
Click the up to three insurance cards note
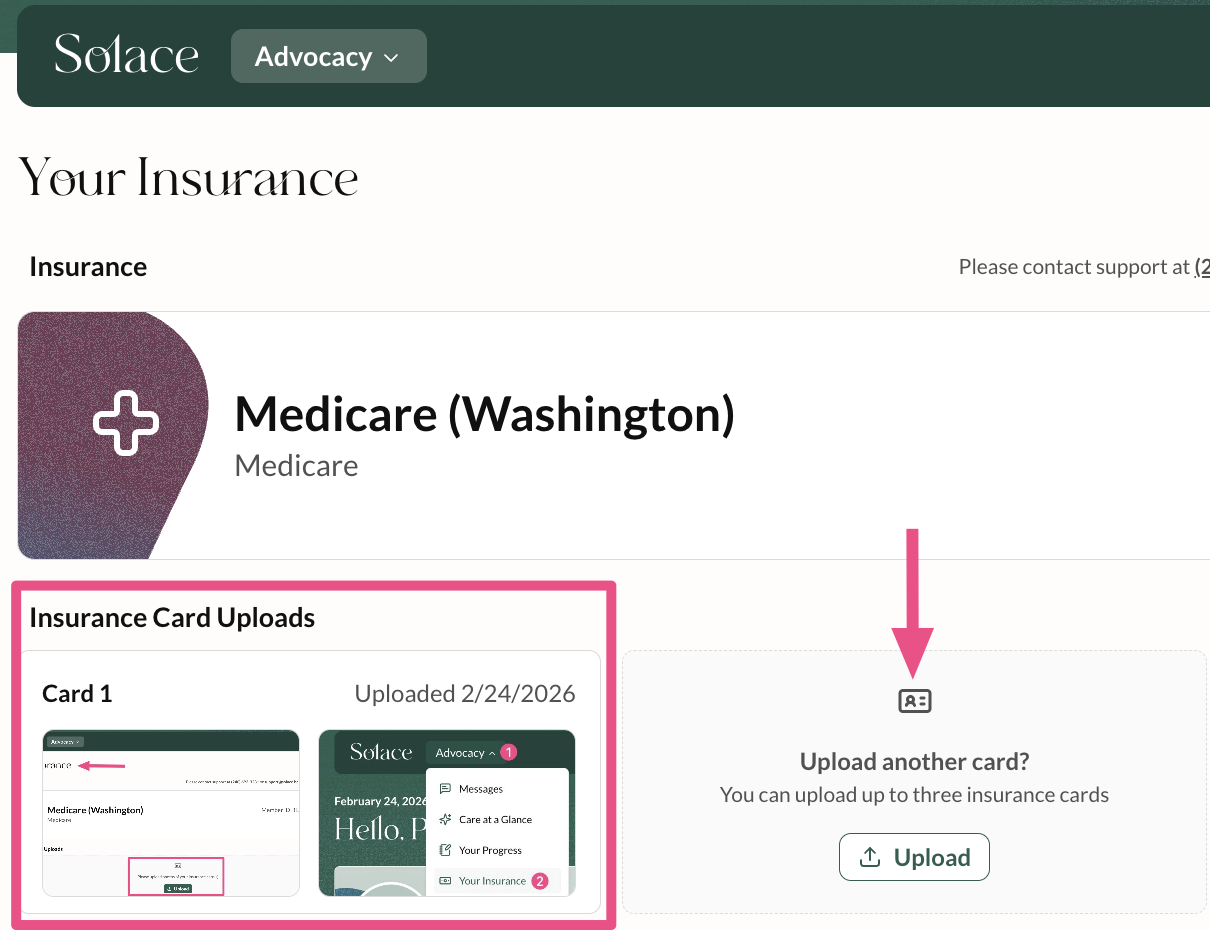point(914,796)
